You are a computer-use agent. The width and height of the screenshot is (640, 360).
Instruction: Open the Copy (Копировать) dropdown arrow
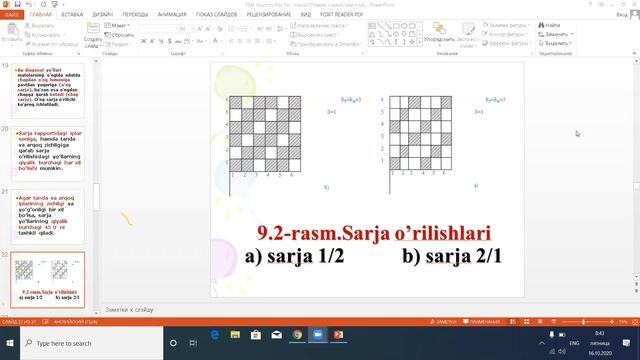(x=64, y=35)
